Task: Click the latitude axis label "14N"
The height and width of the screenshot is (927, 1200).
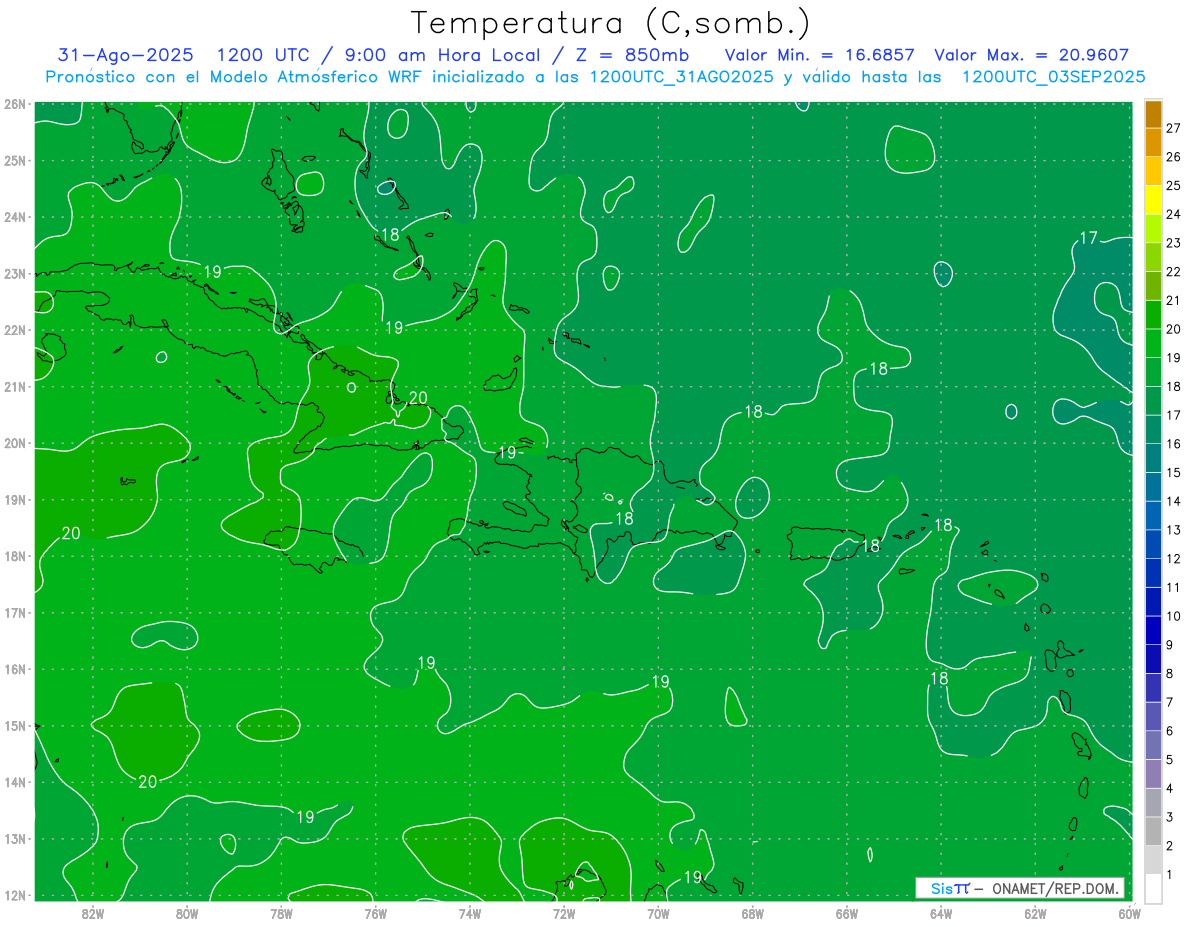Action: pyautogui.click(x=14, y=782)
